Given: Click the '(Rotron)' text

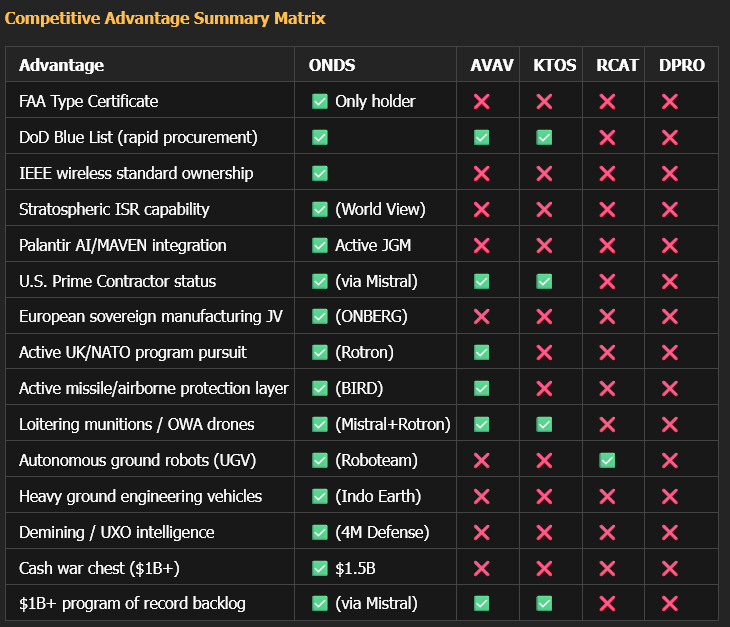Looking at the screenshot, I should coord(365,352).
